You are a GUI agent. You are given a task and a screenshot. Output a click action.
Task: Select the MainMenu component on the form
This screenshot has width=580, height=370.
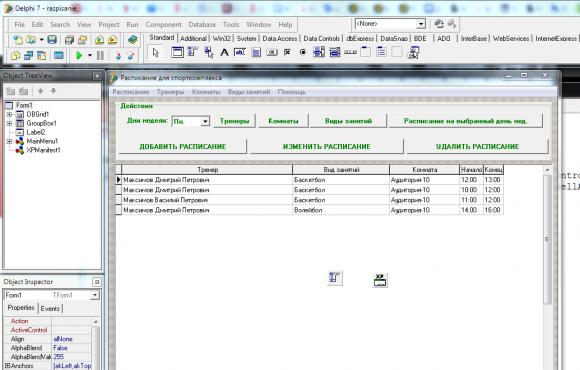[335, 278]
